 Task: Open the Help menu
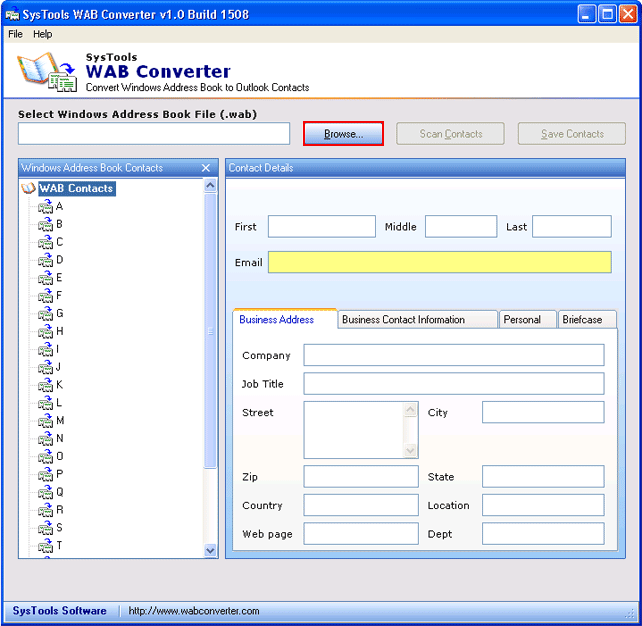[x=43, y=34]
